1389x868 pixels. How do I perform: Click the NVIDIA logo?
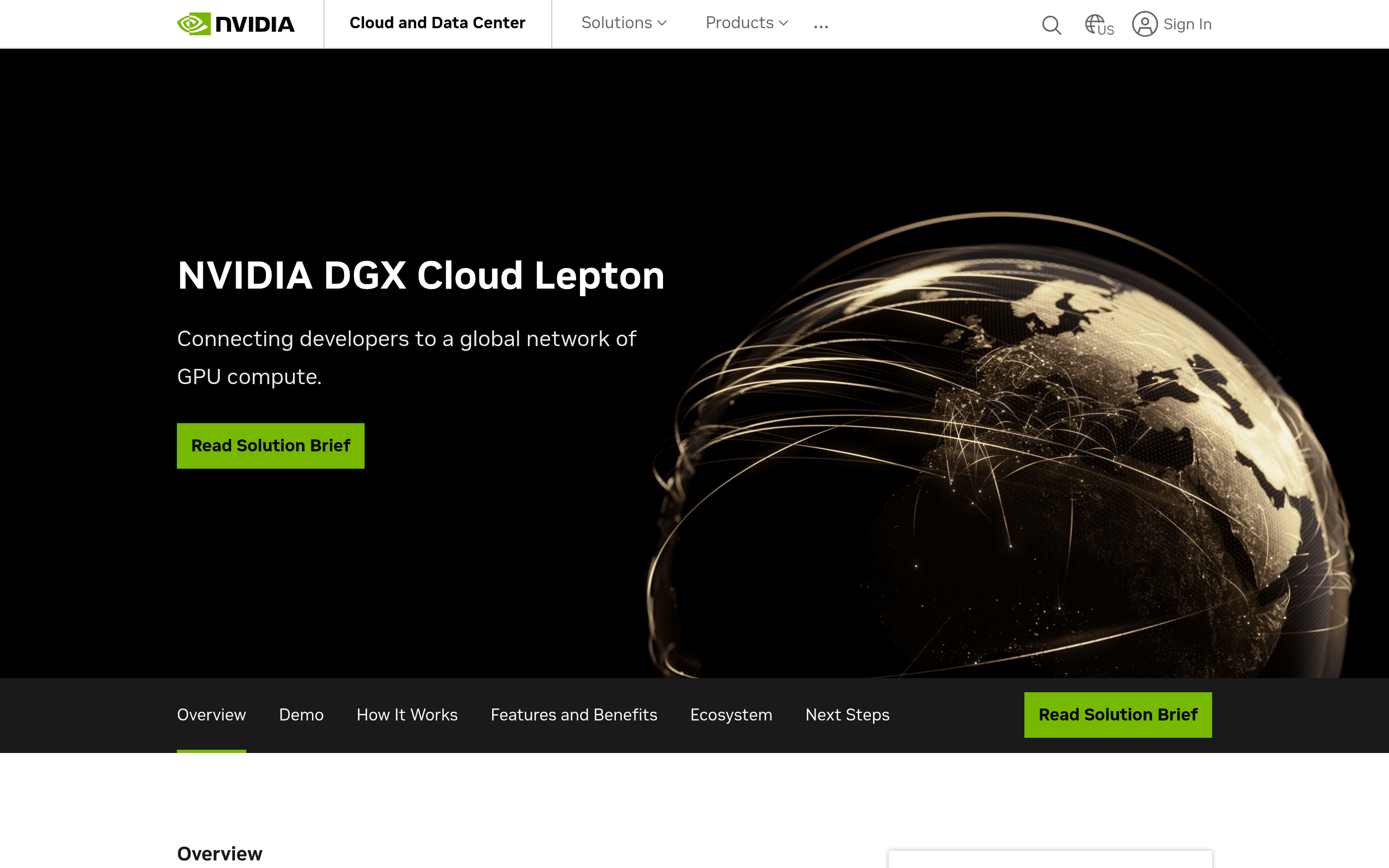click(235, 24)
